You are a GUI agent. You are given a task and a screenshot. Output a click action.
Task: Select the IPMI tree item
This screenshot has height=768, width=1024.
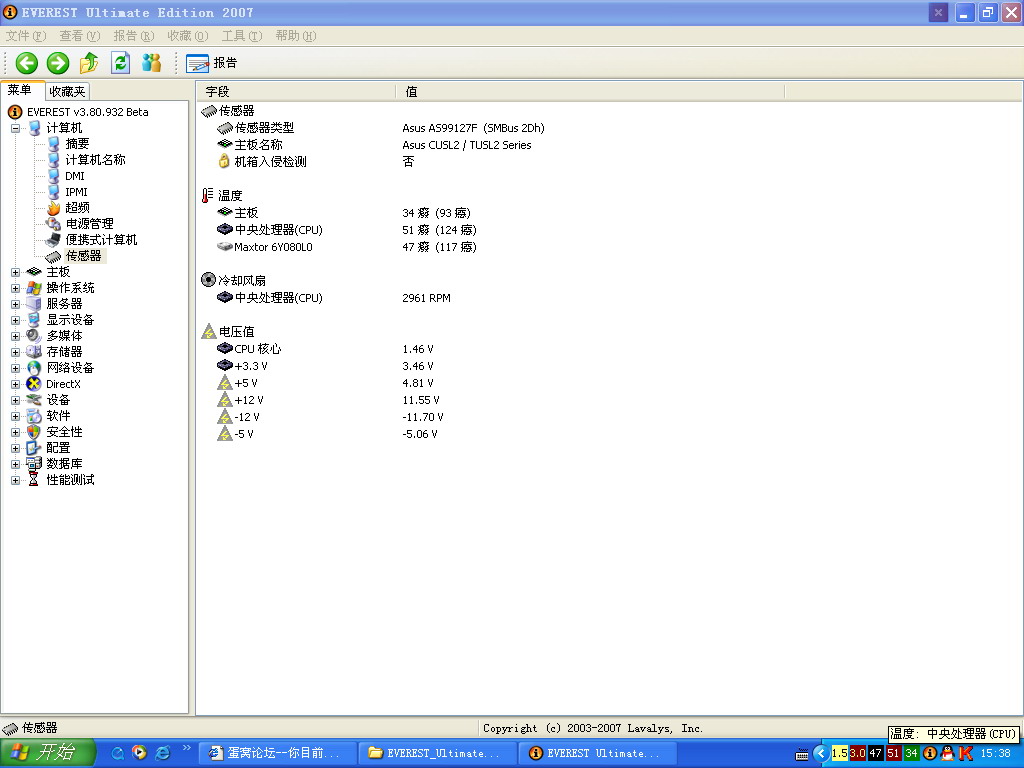pos(76,192)
